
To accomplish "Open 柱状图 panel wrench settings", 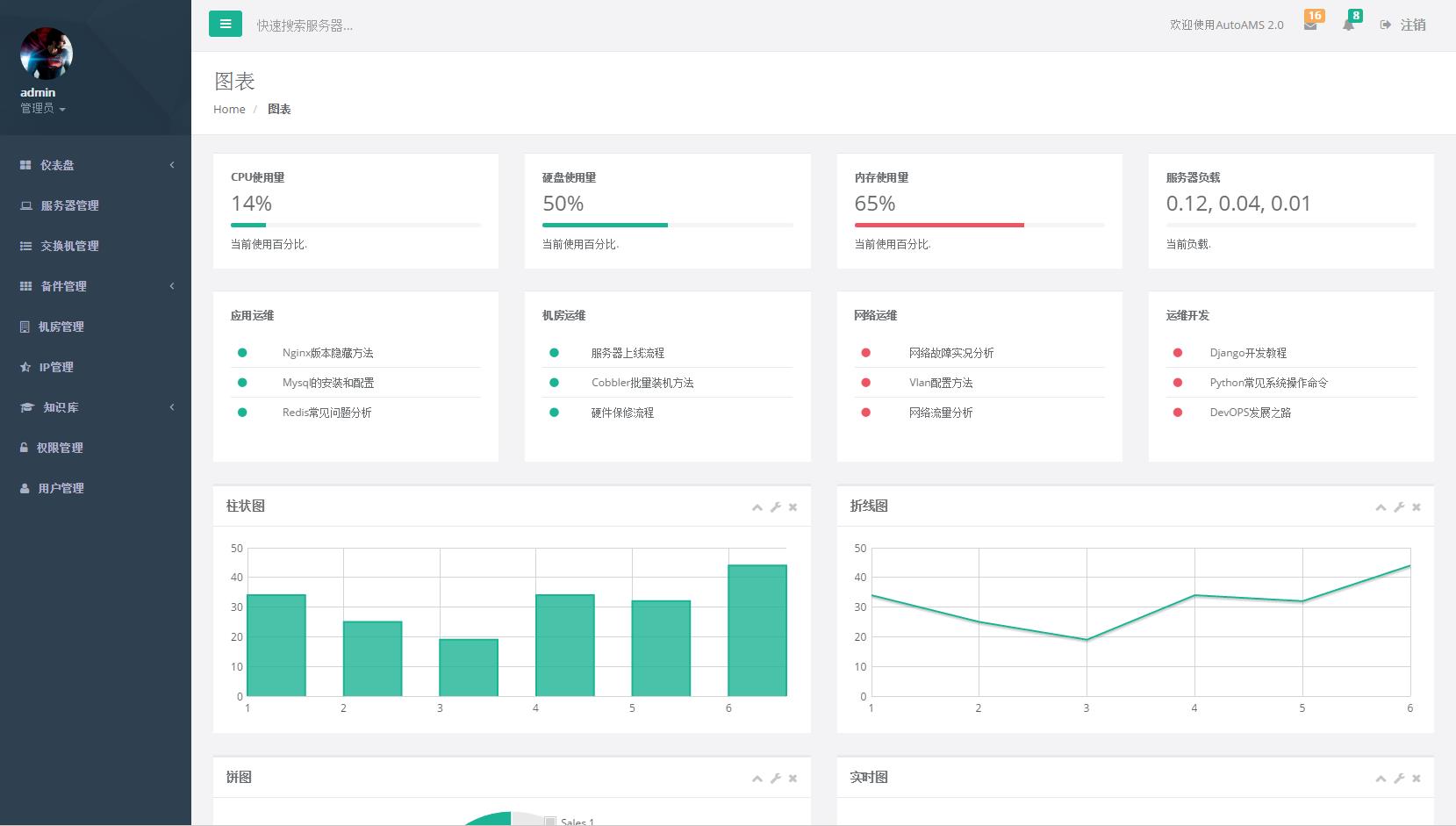I will (x=776, y=507).
